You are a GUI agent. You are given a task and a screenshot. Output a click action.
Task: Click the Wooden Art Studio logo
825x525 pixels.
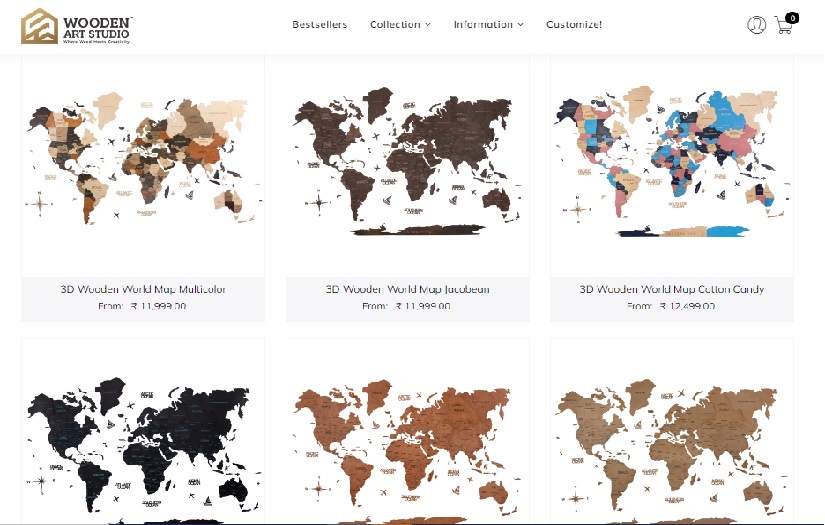(x=77, y=26)
